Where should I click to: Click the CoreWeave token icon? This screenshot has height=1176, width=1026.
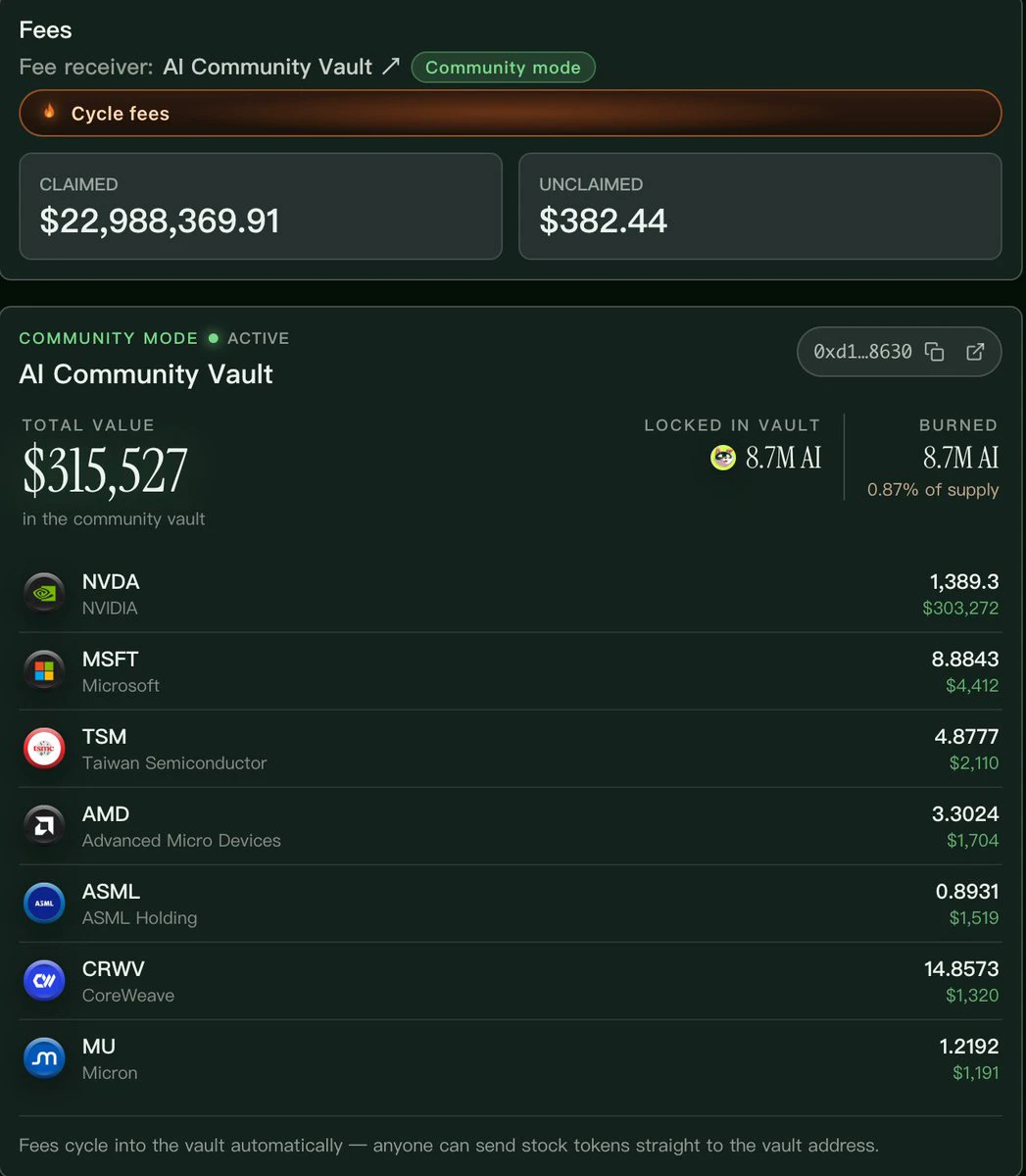44,980
